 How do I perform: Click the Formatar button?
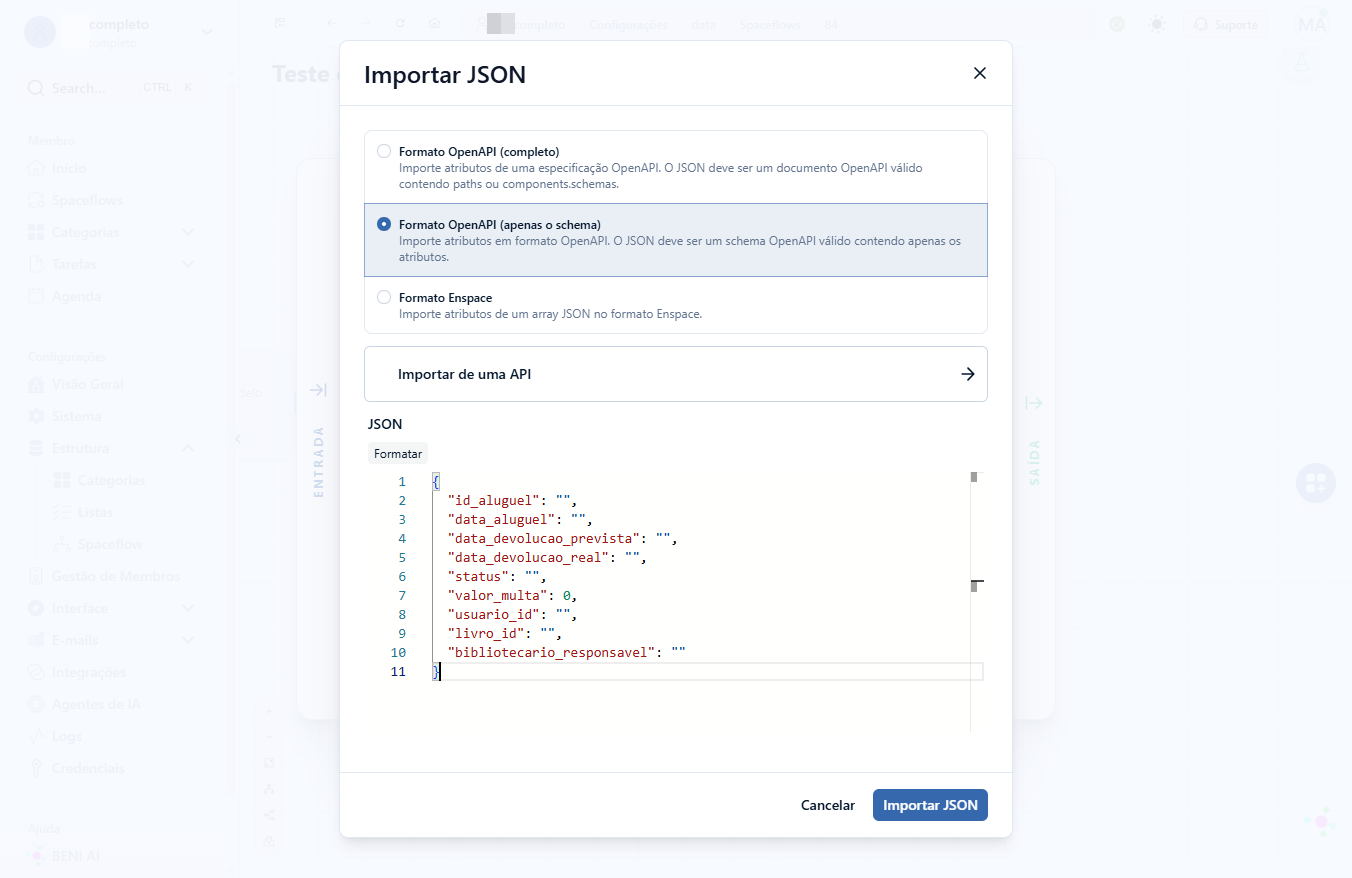pos(398,454)
